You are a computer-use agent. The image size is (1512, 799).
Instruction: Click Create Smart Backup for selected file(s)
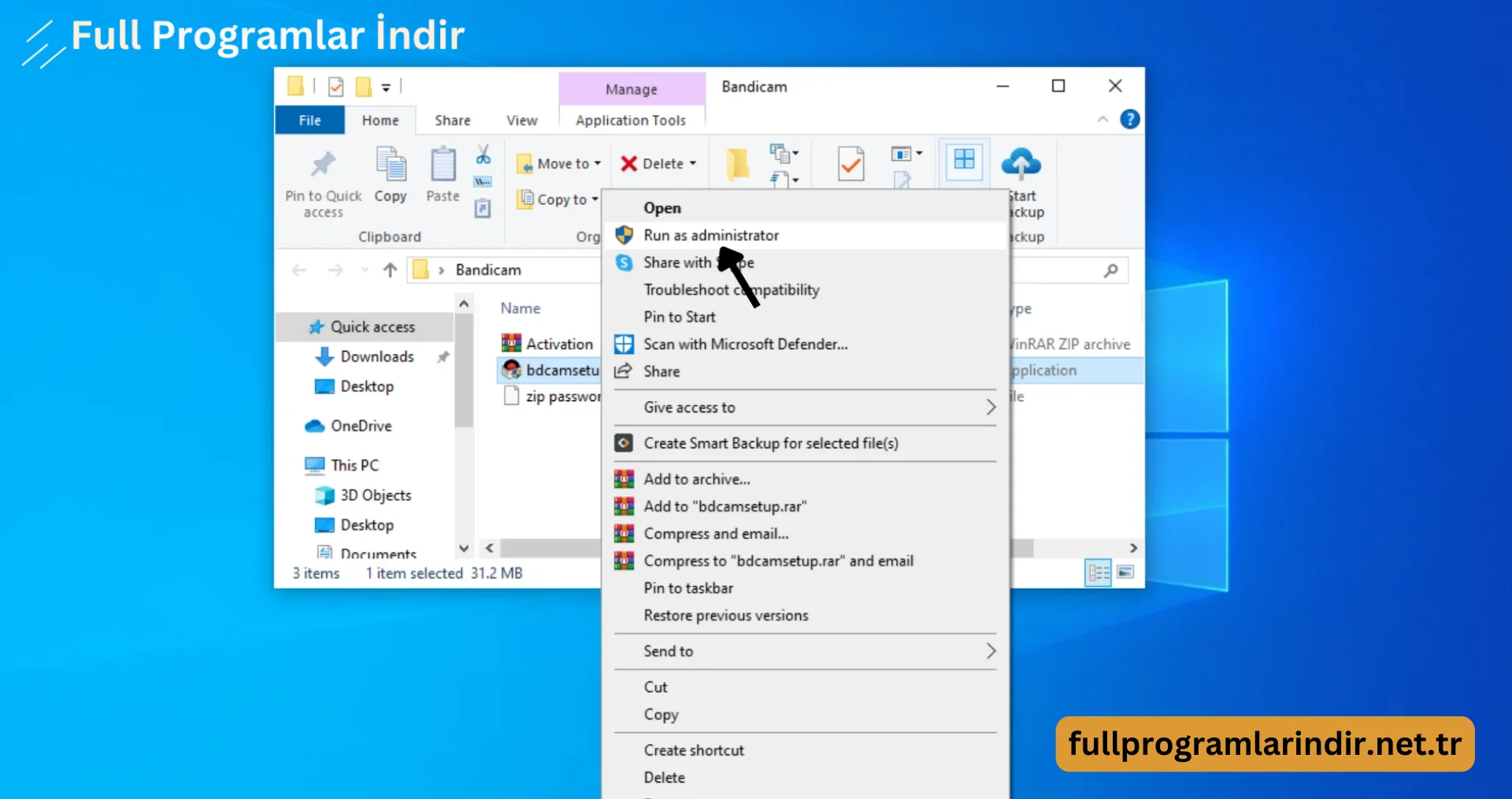click(x=805, y=444)
